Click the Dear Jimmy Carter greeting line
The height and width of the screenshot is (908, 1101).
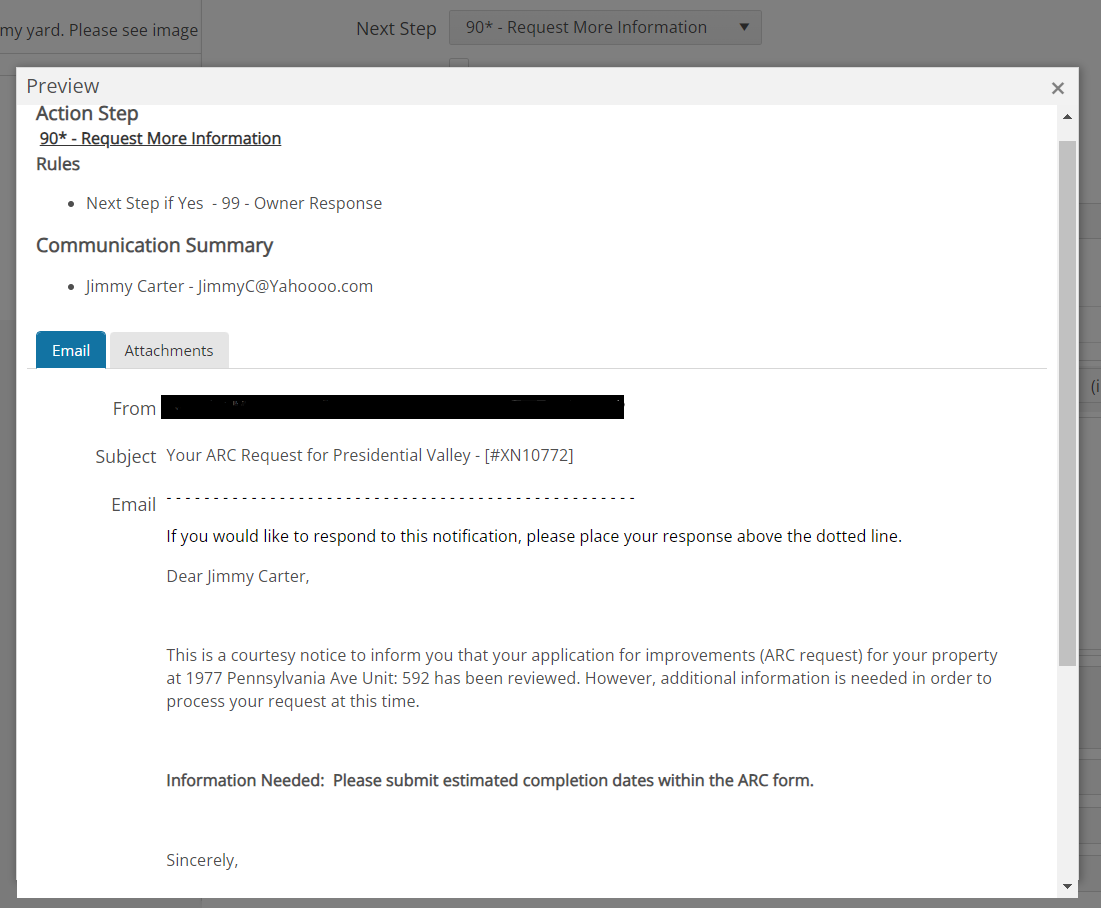coord(238,576)
